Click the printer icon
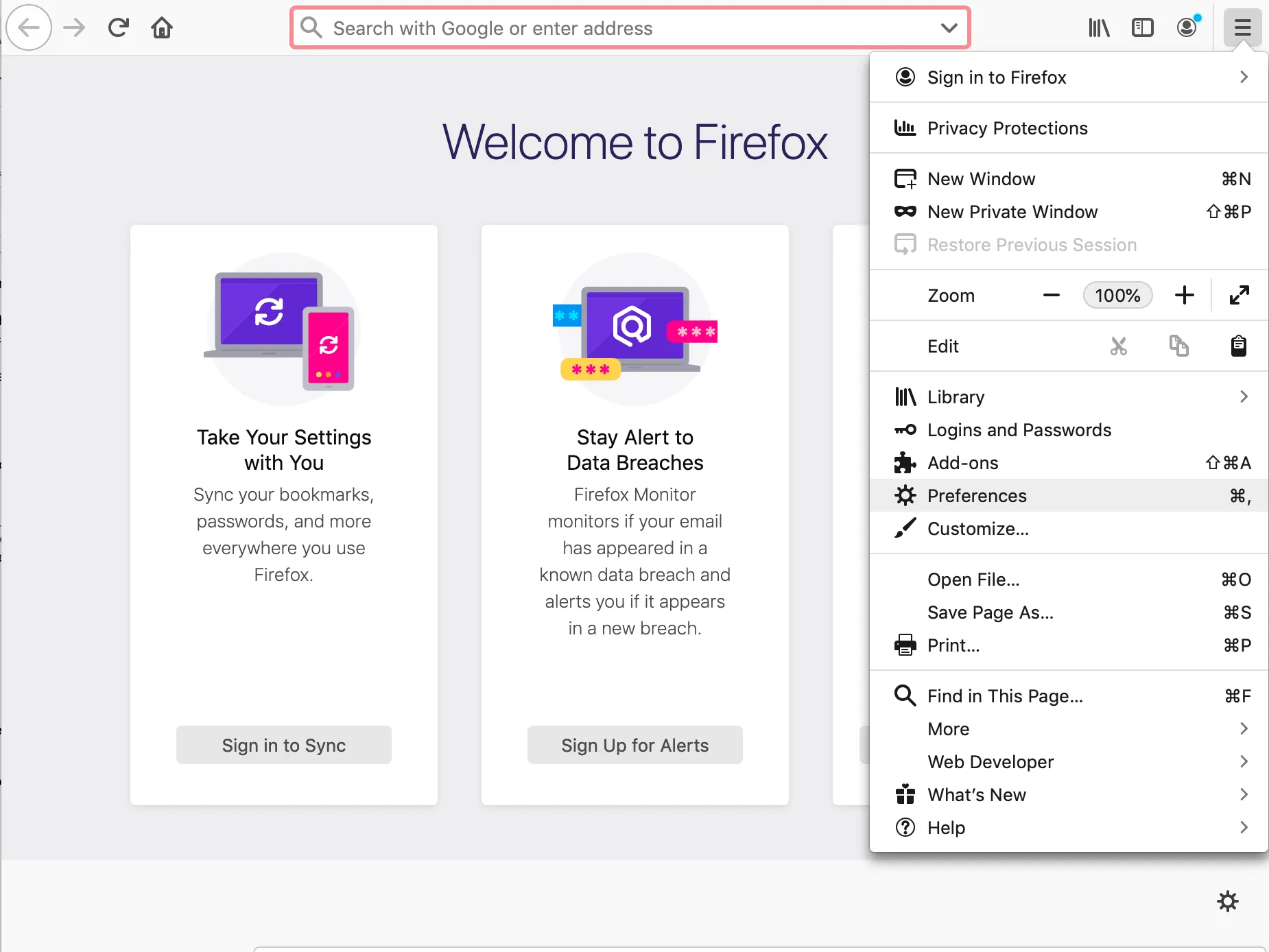This screenshot has width=1269, height=952. pyautogui.click(x=905, y=645)
